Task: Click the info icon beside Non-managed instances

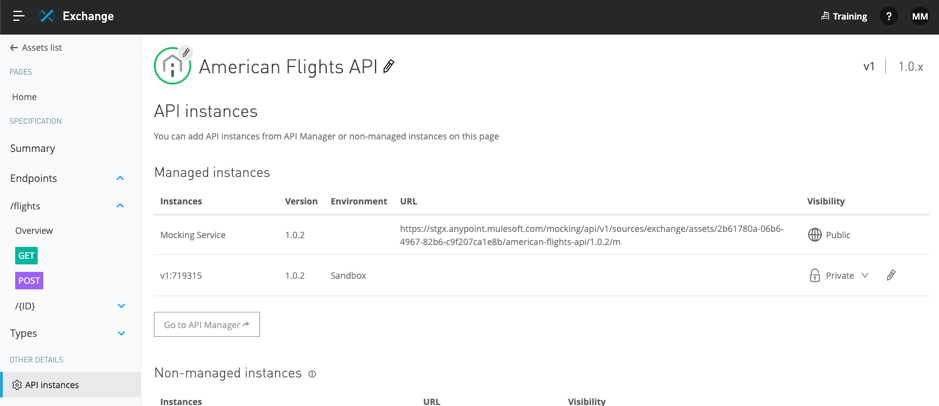Action: tap(312, 374)
